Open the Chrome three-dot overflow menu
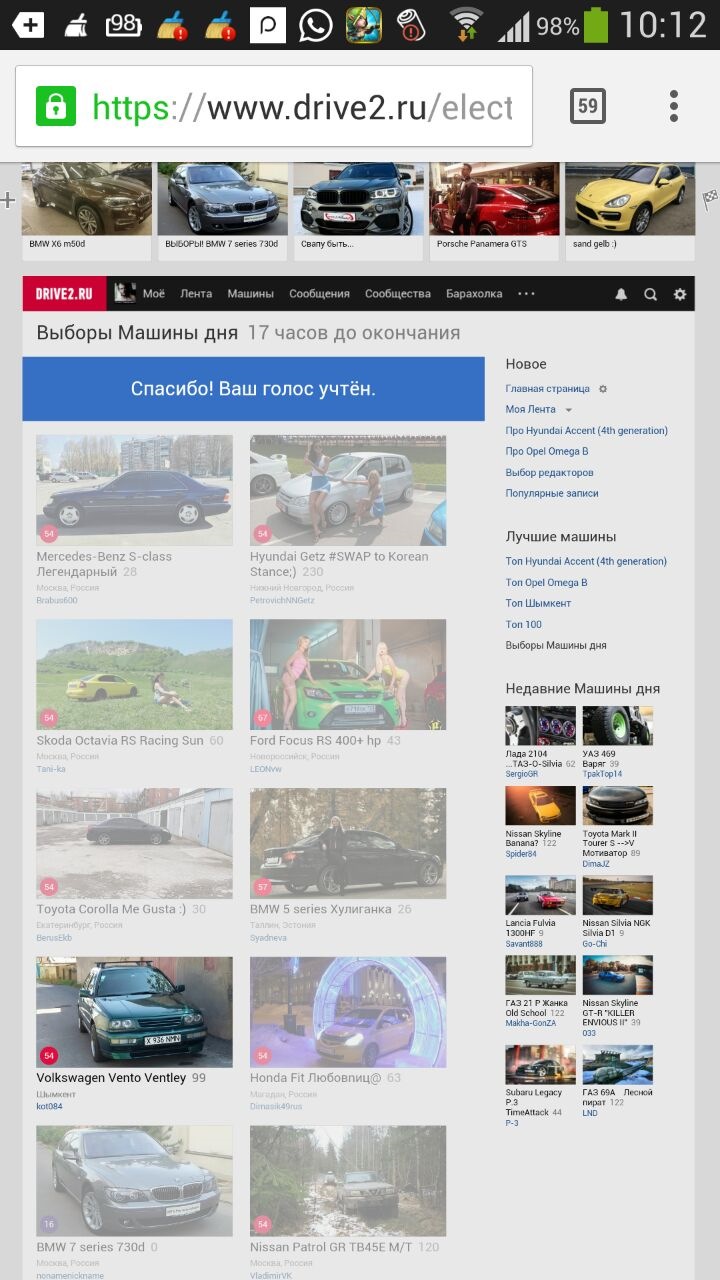 [674, 106]
